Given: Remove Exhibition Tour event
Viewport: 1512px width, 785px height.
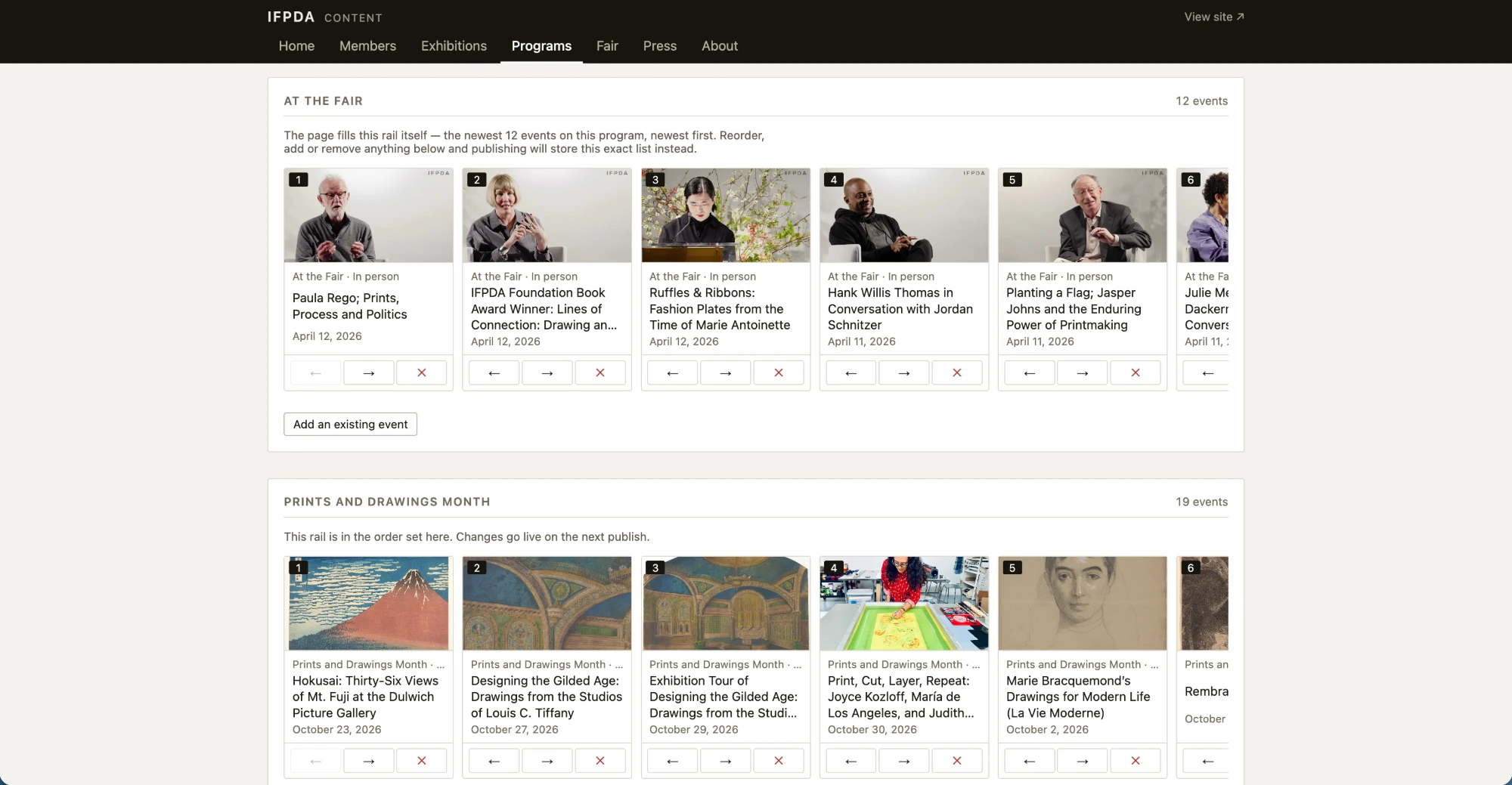Looking at the screenshot, I should pyautogui.click(x=779, y=761).
